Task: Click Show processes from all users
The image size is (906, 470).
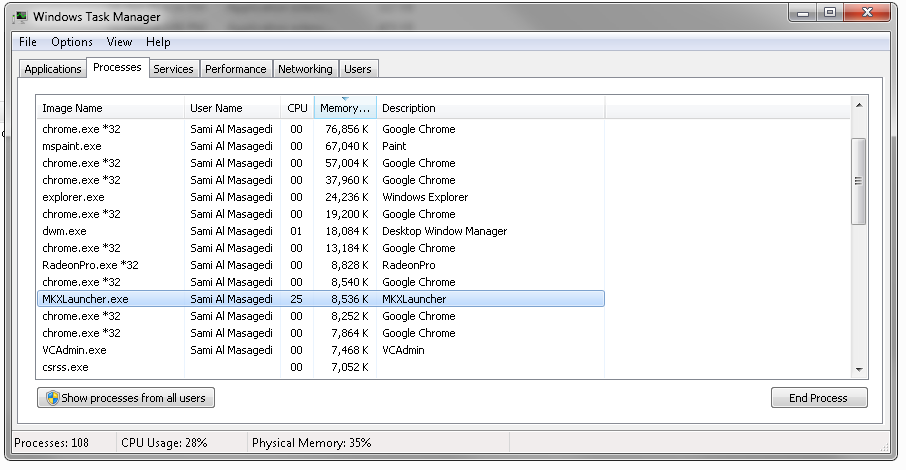Action: (x=126, y=398)
